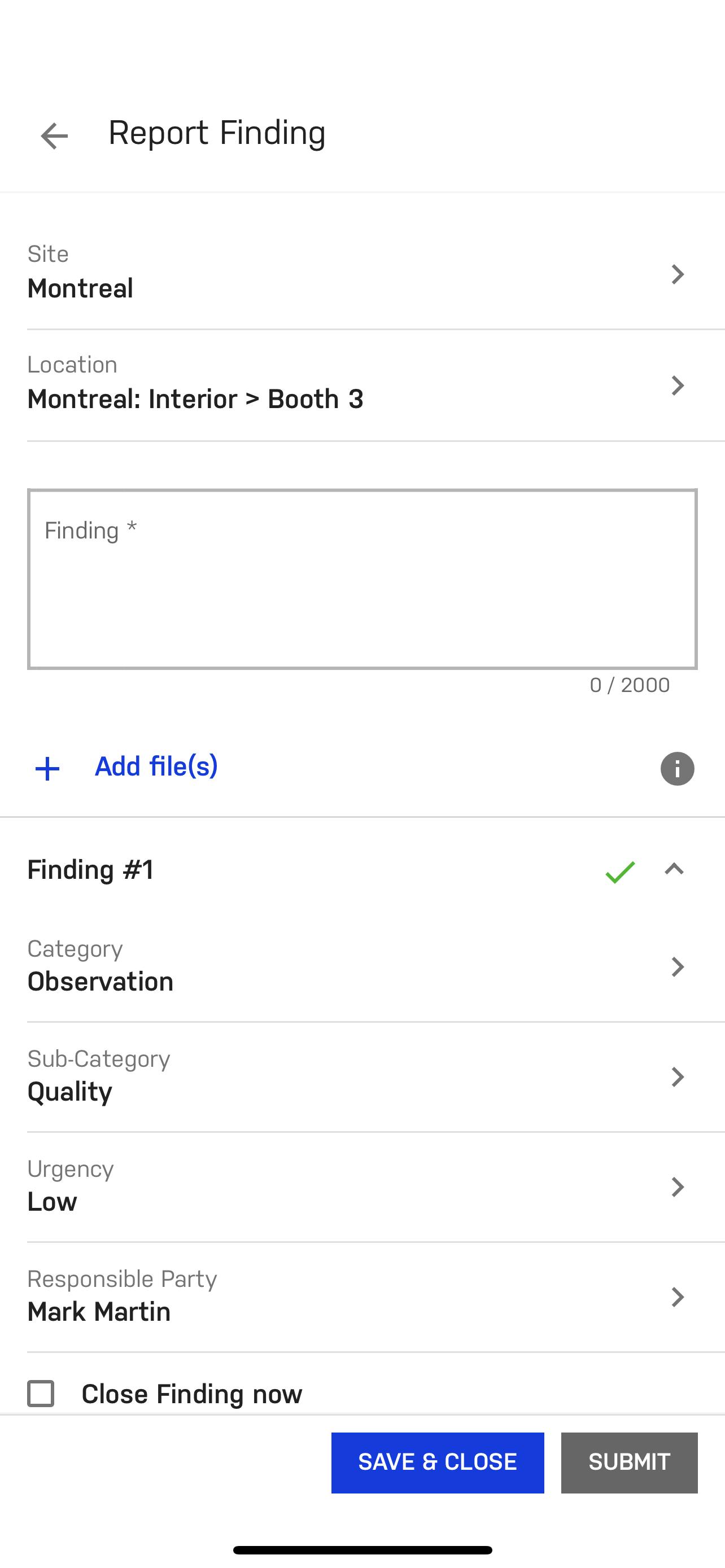Click the green checkmark on Finding #1
The width and height of the screenshot is (725, 1568).
tap(621, 871)
